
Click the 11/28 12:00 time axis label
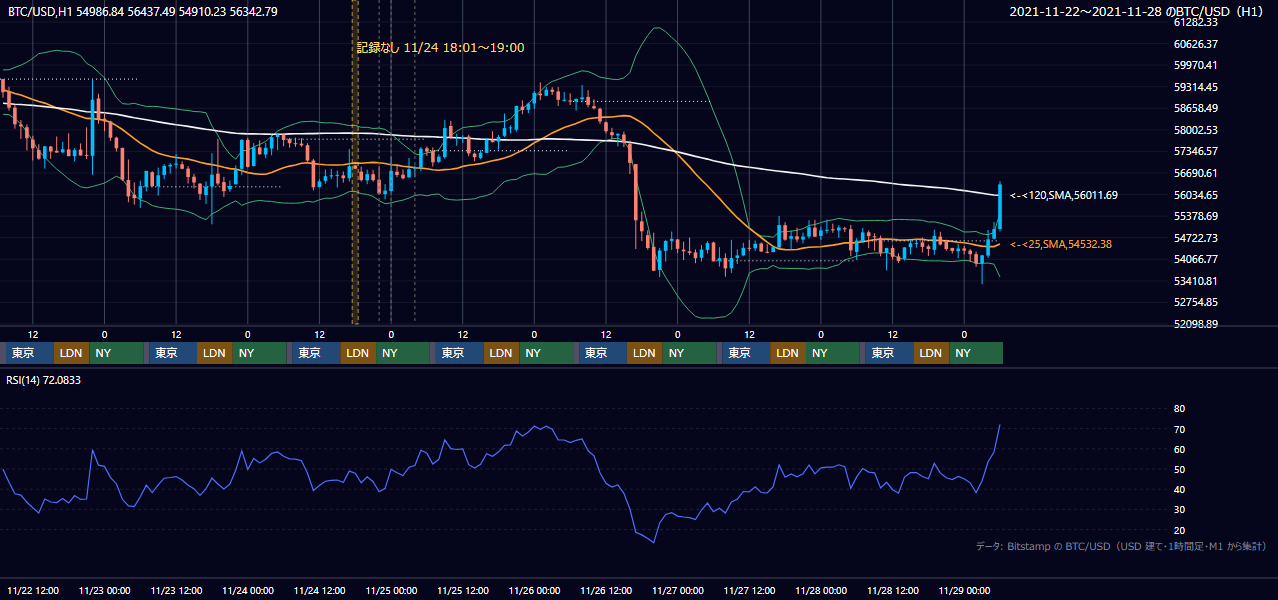pyautogui.click(x=893, y=590)
